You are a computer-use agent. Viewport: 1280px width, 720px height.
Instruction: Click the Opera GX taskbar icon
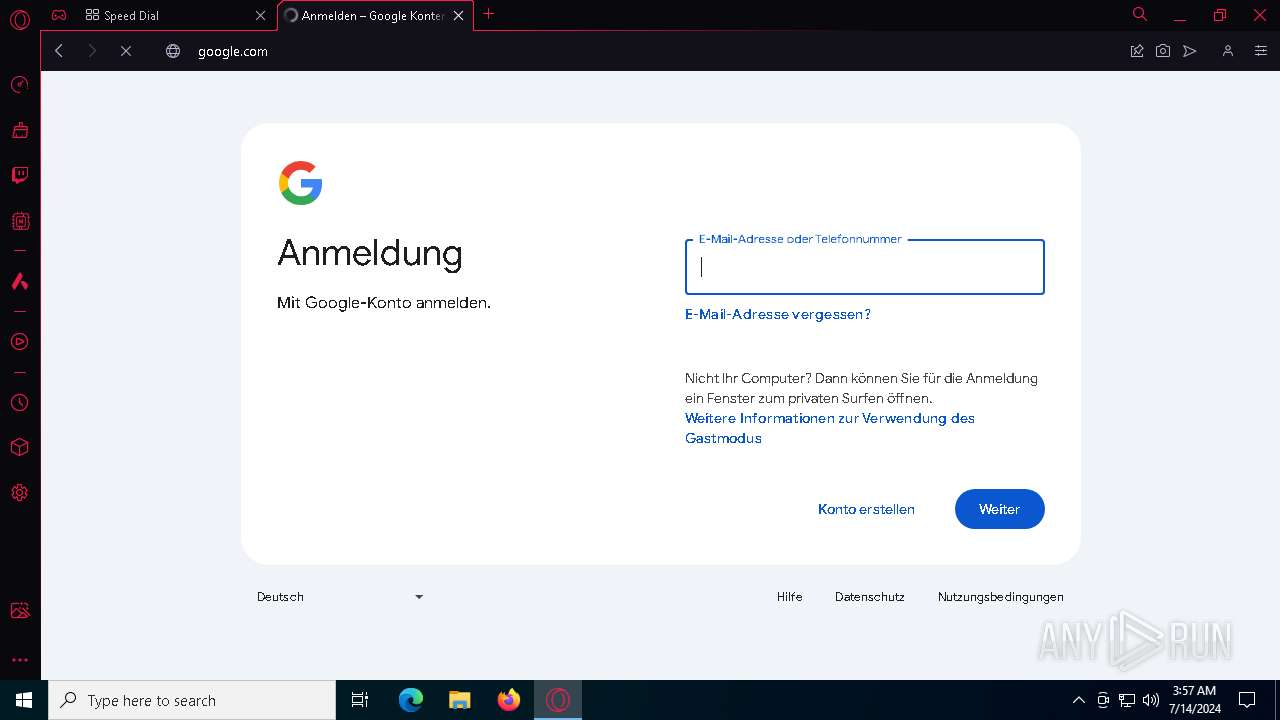click(x=558, y=700)
